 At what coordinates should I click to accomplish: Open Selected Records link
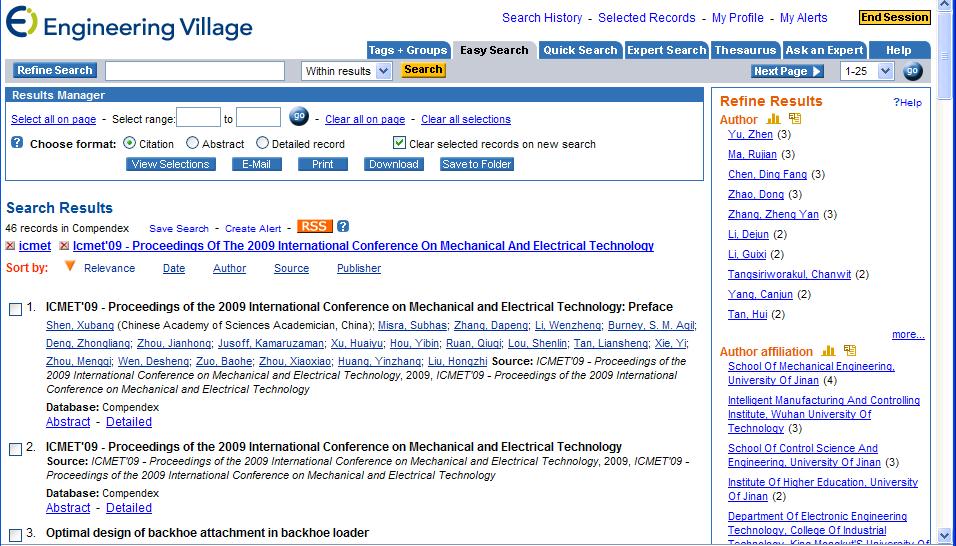(647, 18)
